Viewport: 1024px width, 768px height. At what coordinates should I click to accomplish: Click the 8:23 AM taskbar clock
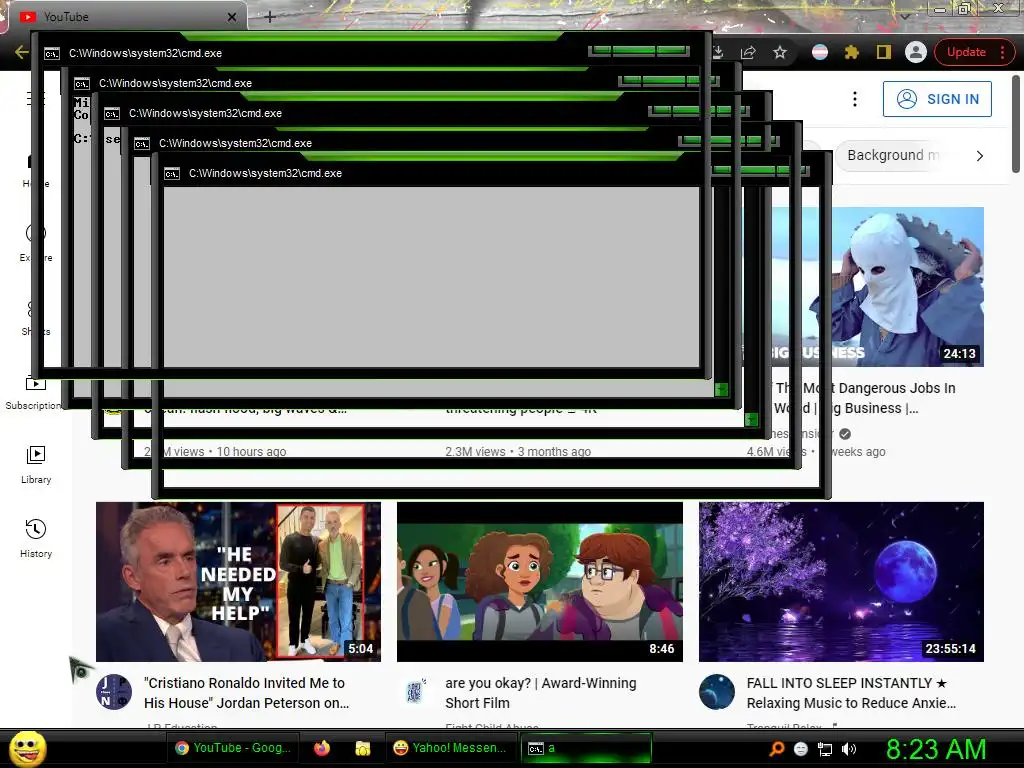936,749
